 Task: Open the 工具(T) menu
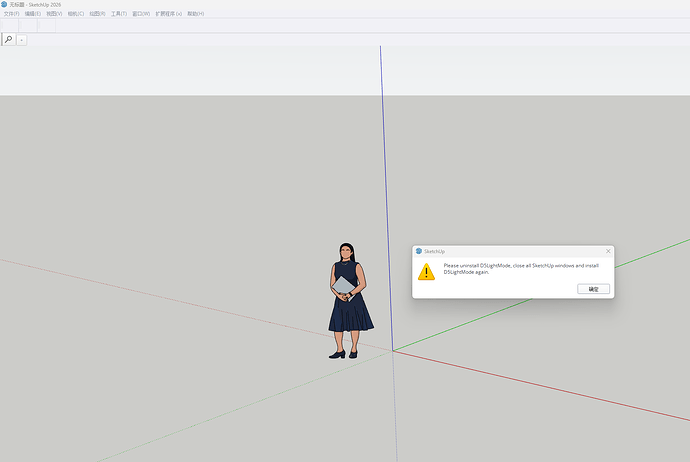pyautogui.click(x=119, y=14)
